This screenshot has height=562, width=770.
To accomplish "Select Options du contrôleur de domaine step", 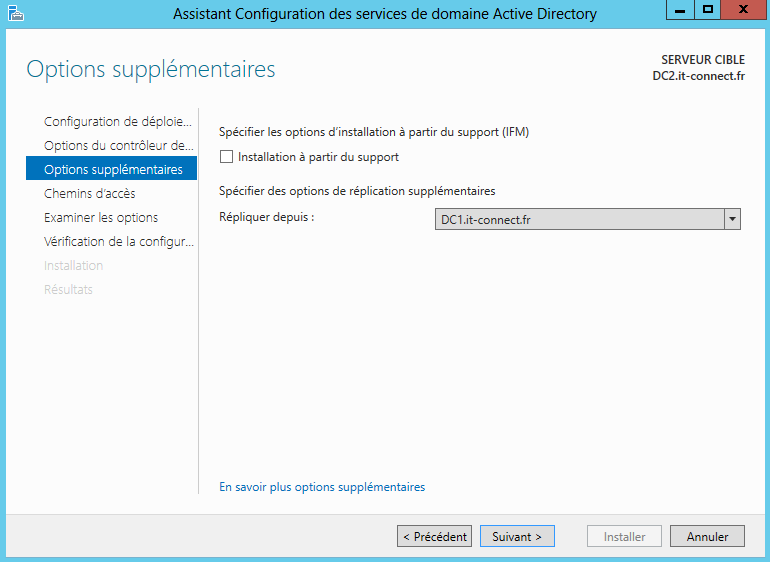I will [117, 146].
